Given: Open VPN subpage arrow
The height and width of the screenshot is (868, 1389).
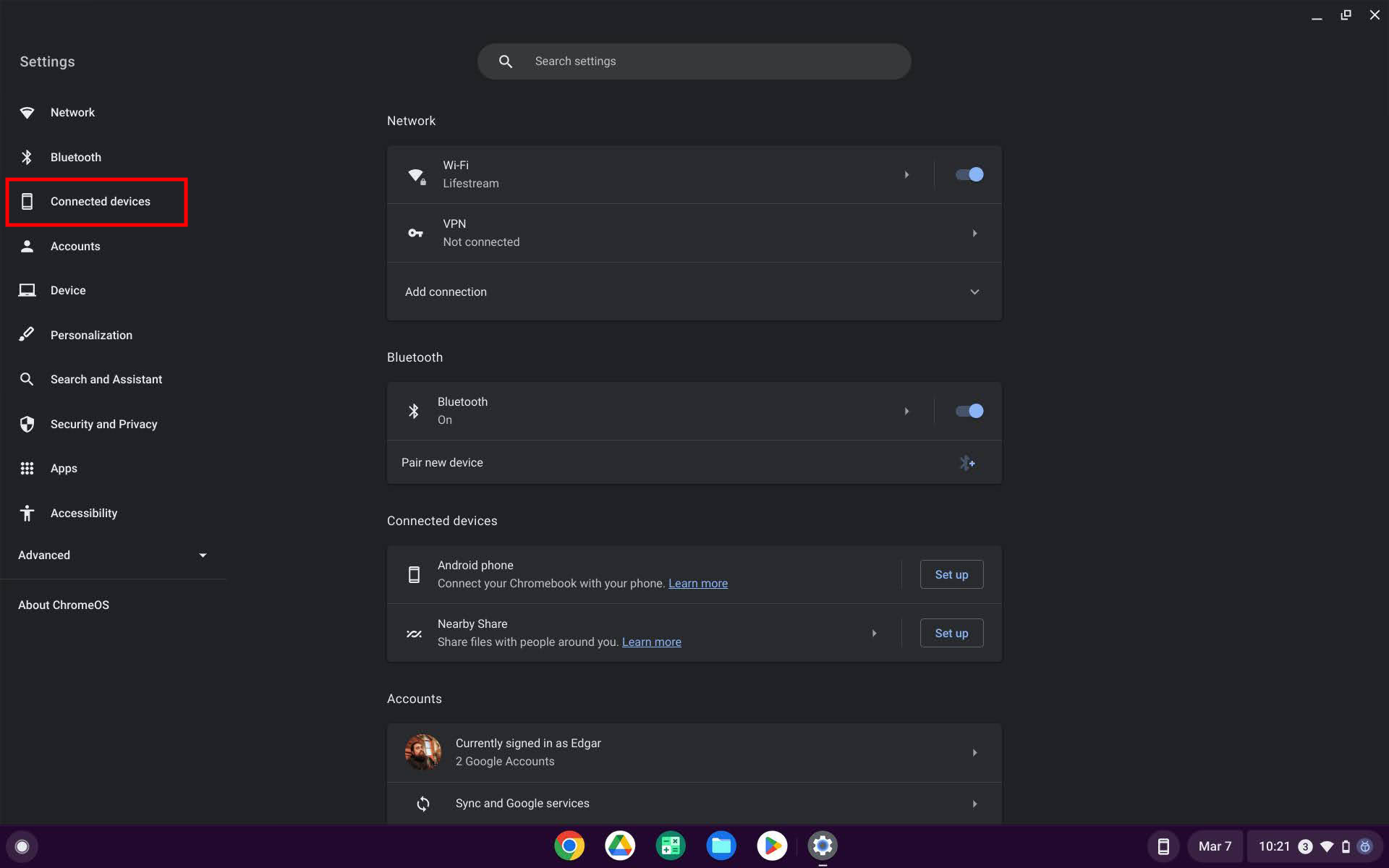Looking at the screenshot, I should point(974,233).
